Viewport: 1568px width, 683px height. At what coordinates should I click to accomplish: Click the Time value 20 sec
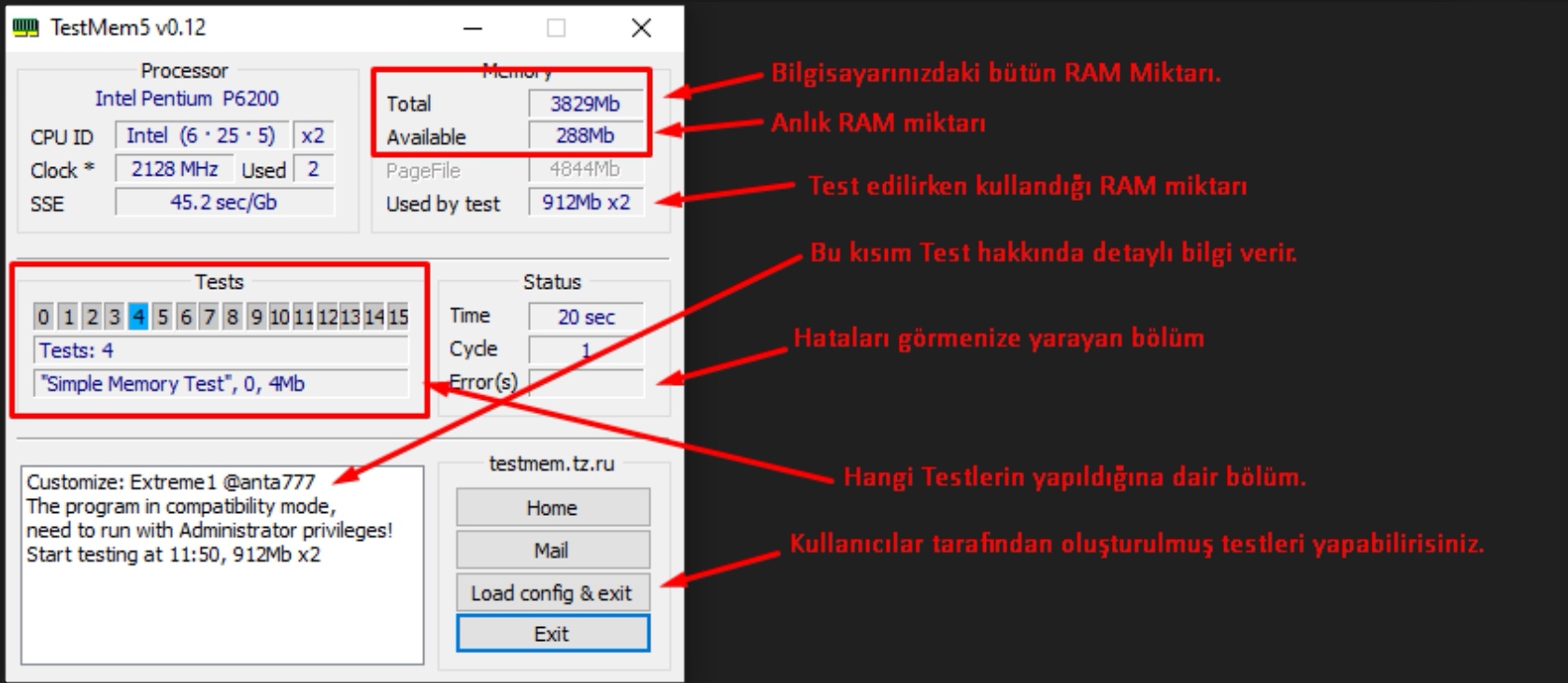coord(586,317)
